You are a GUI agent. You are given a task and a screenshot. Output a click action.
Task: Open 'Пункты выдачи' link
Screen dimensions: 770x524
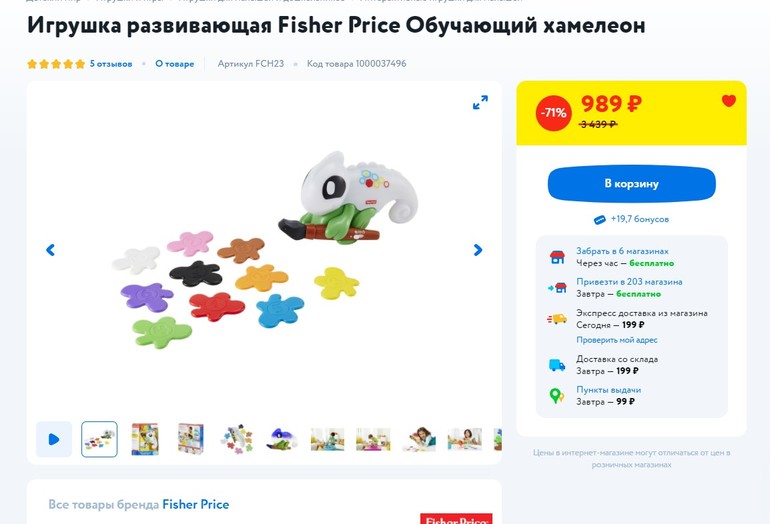(608, 390)
